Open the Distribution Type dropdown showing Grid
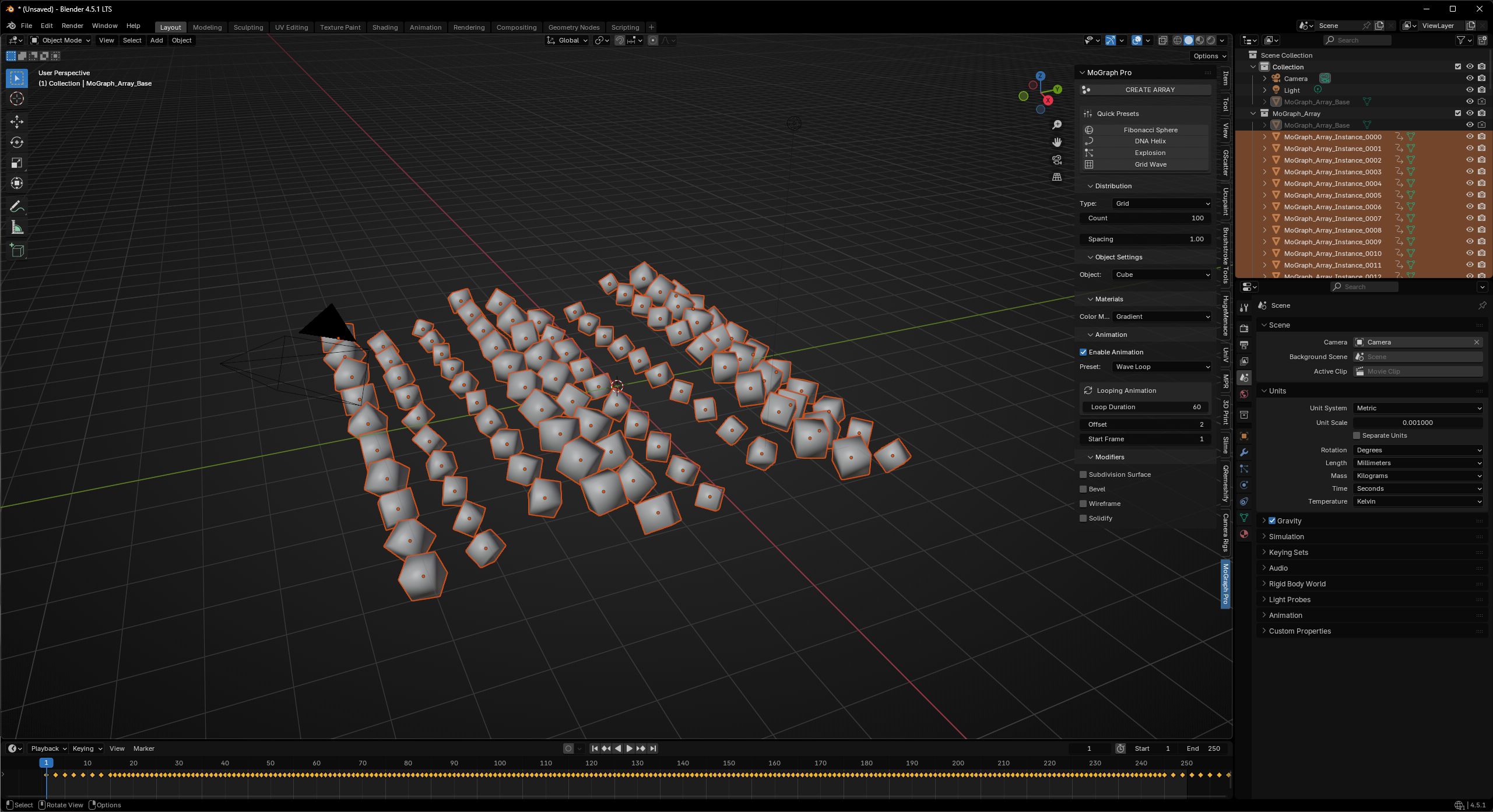The height and width of the screenshot is (812, 1493). [1161, 203]
